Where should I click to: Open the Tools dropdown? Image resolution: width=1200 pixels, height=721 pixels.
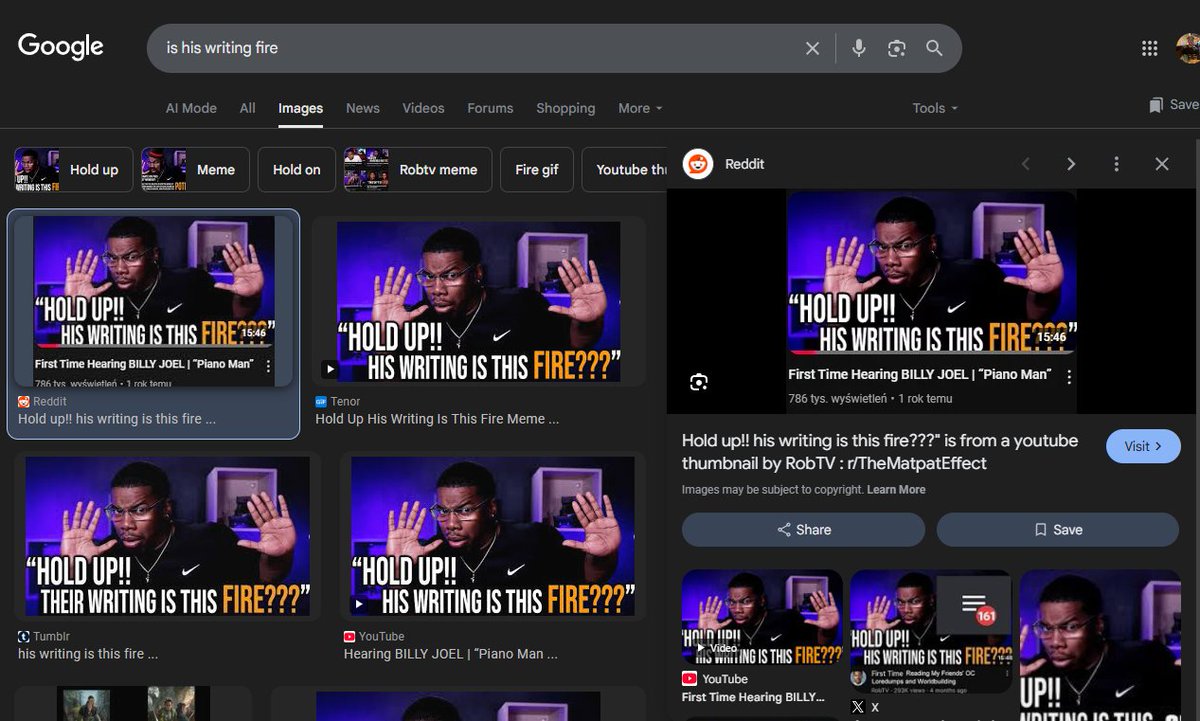click(x=935, y=108)
